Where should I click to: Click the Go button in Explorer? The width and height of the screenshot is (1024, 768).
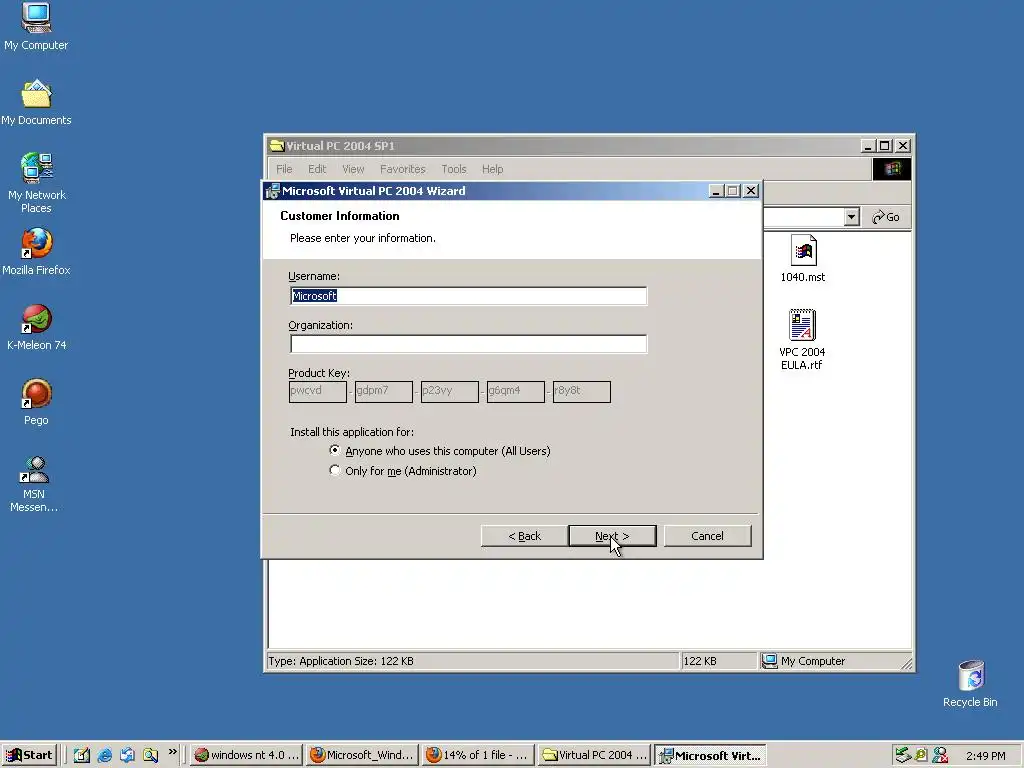tap(886, 217)
